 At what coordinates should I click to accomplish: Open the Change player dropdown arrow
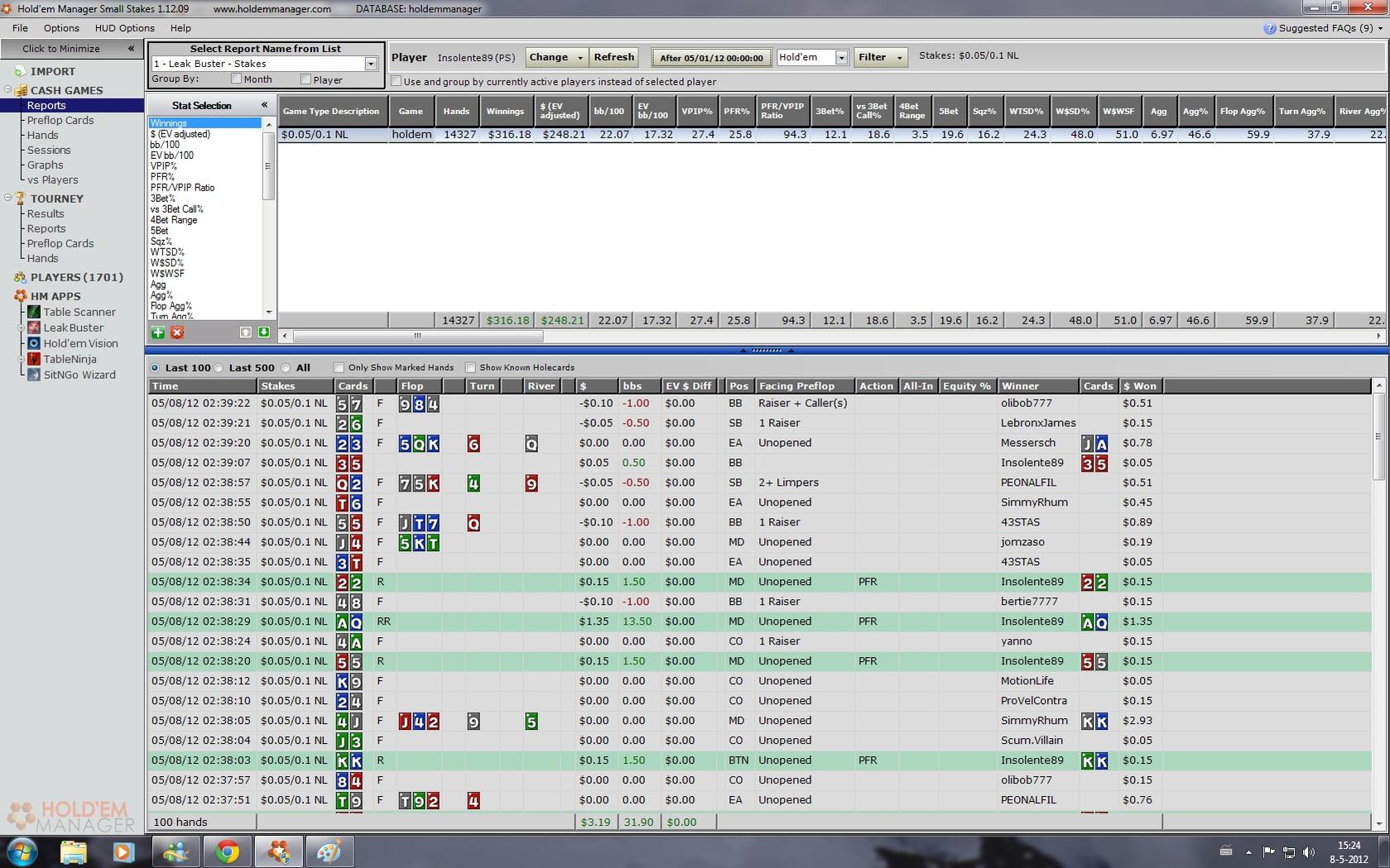point(580,57)
